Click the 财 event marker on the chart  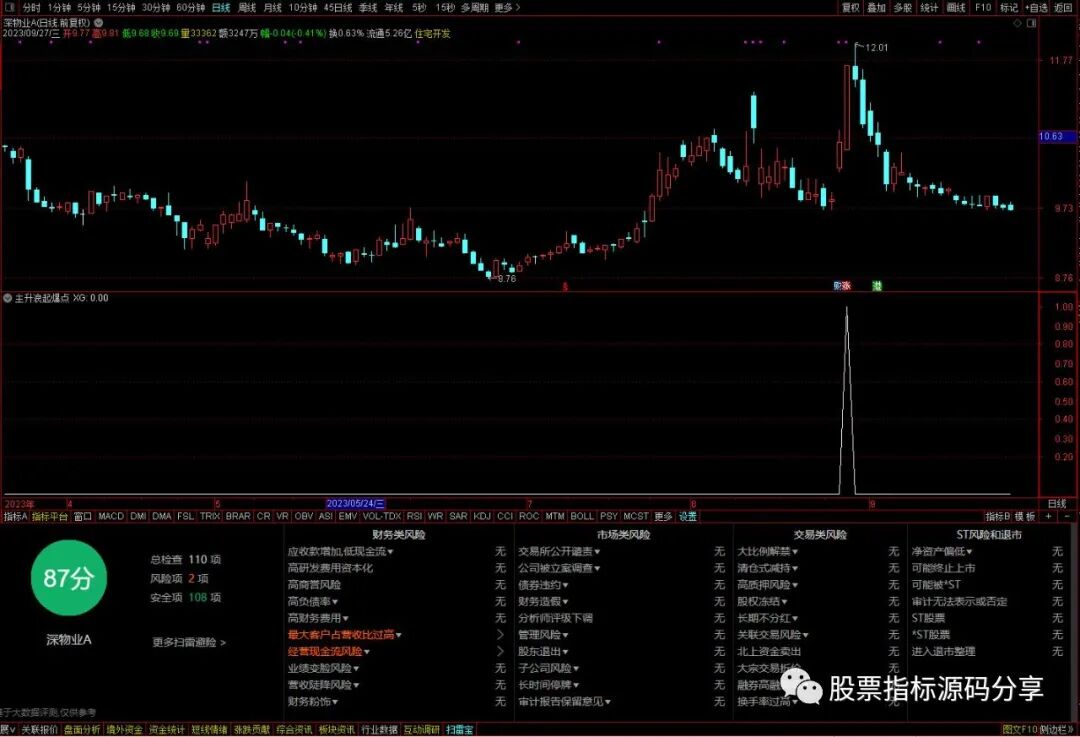pos(838,285)
